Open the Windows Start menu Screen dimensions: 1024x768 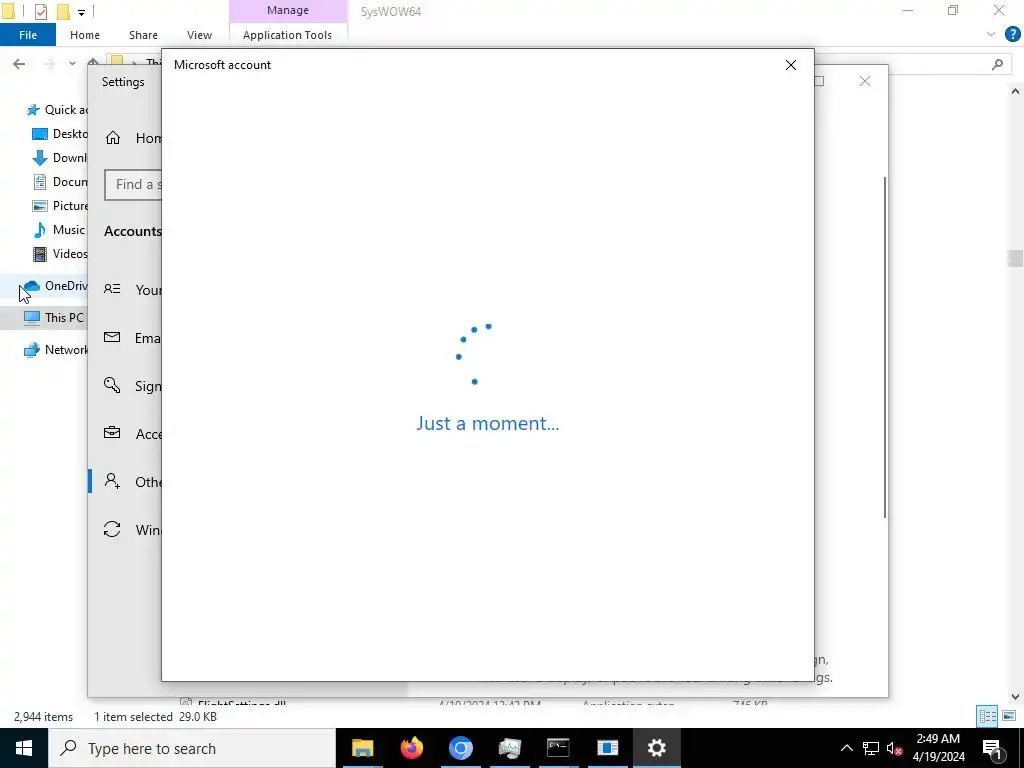pyautogui.click(x=24, y=748)
